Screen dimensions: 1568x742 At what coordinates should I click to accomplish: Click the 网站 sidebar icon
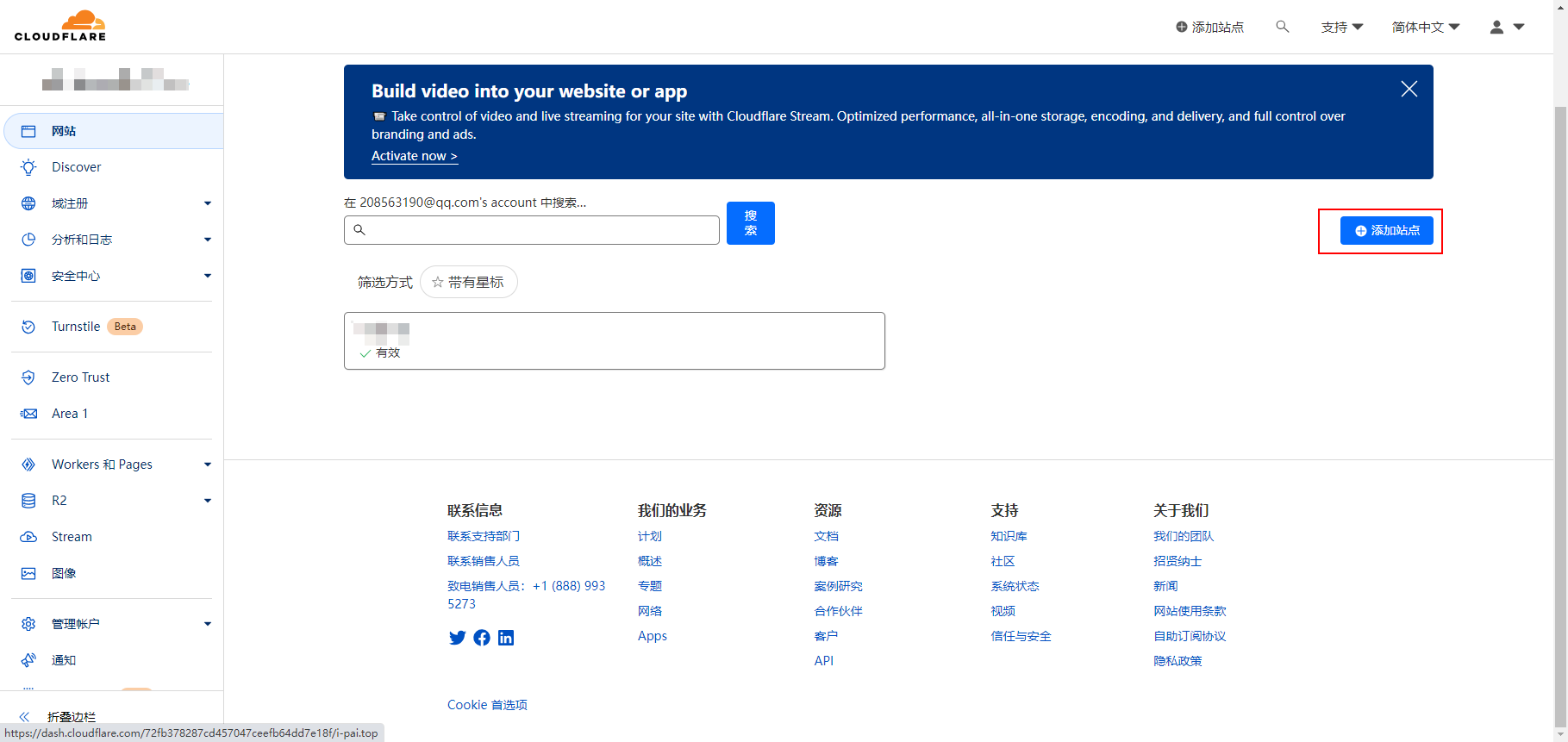click(x=28, y=131)
